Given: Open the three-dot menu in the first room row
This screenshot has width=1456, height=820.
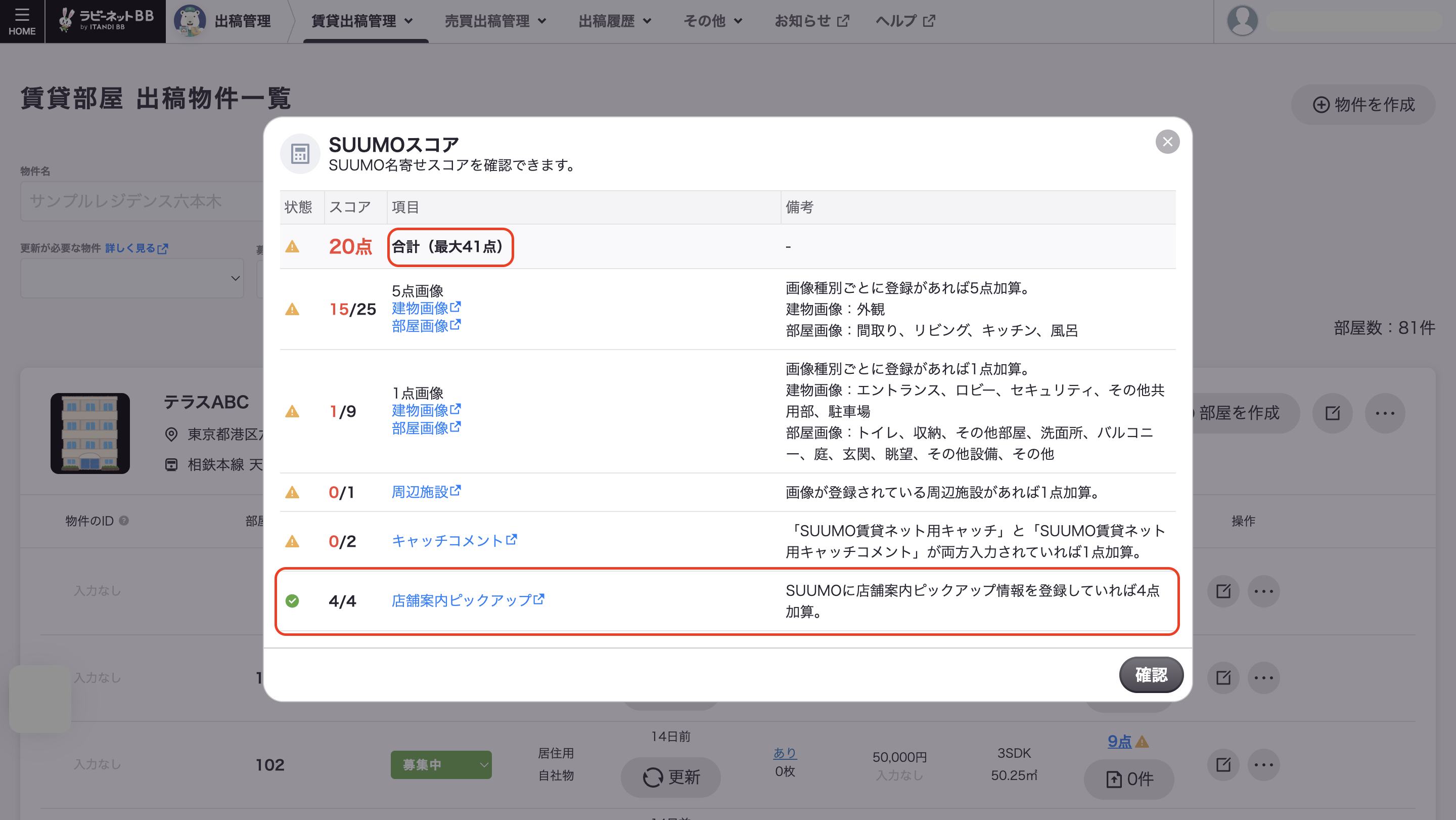Looking at the screenshot, I should pyautogui.click(x=1263, y=591).
